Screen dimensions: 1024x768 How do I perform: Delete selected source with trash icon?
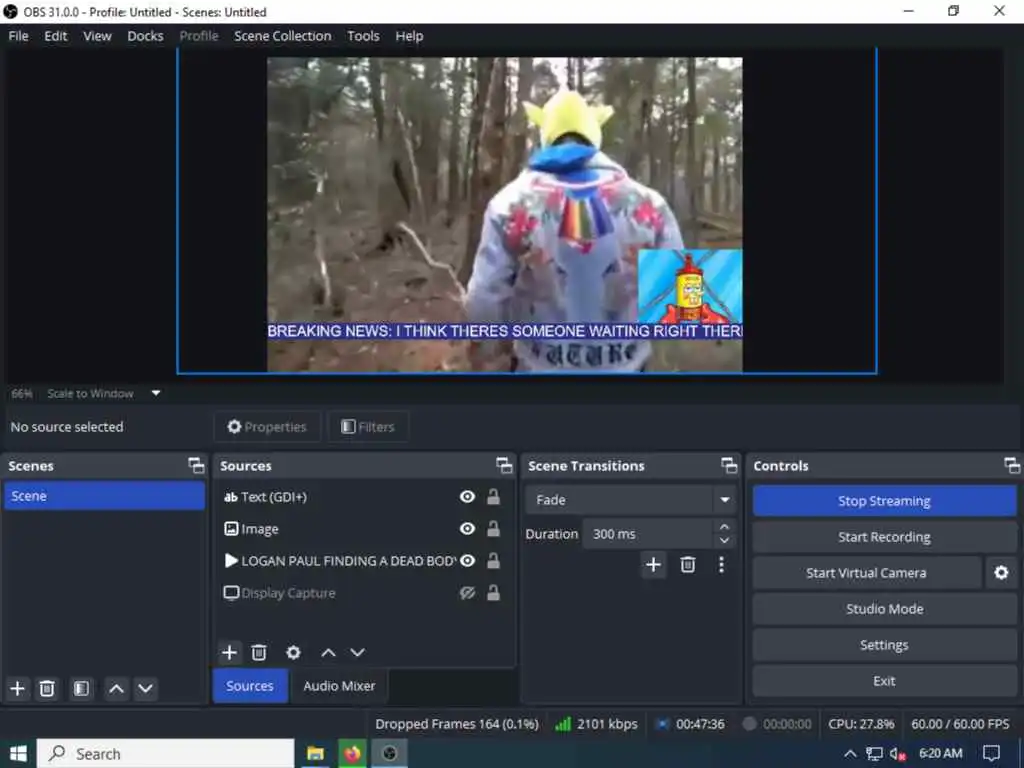pyautogui.click(x=259, y=652)
